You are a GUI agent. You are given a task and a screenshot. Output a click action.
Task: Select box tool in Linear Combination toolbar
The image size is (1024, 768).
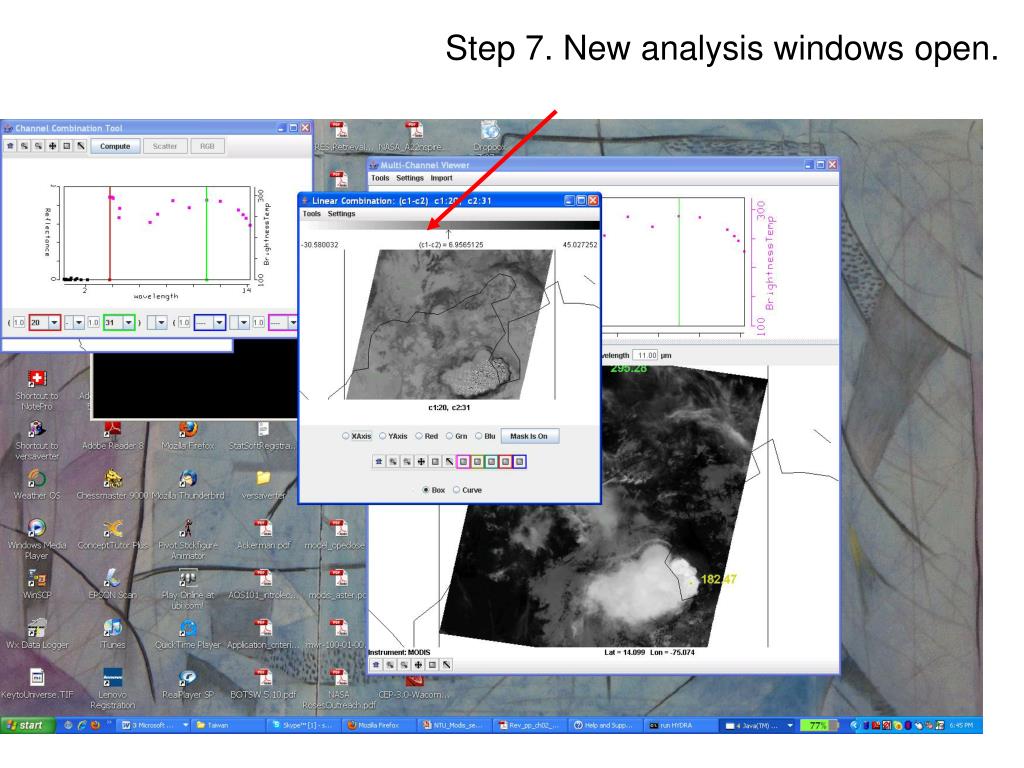pyautogui.click(x=435, y=462)
